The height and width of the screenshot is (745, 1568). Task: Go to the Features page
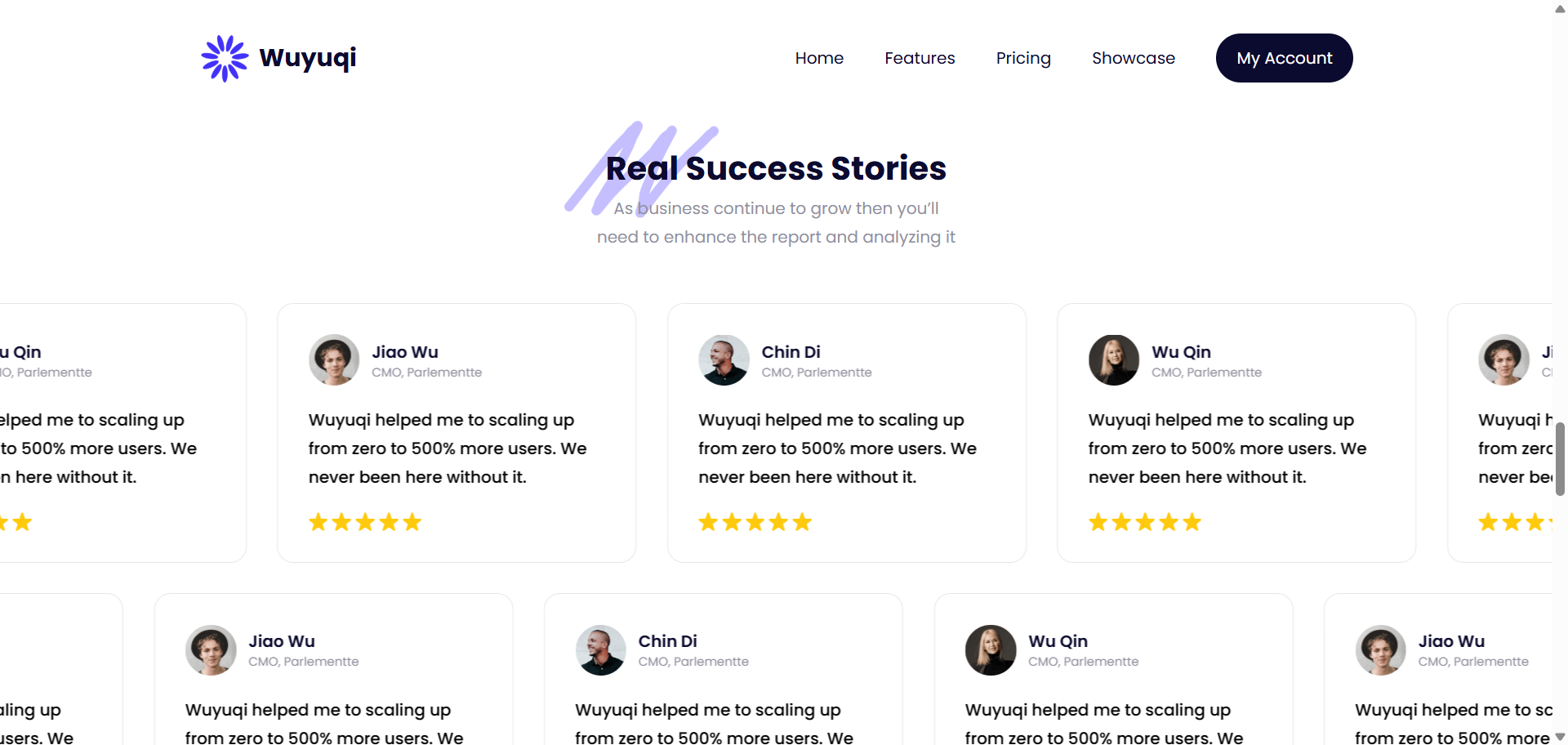point(920,58)
